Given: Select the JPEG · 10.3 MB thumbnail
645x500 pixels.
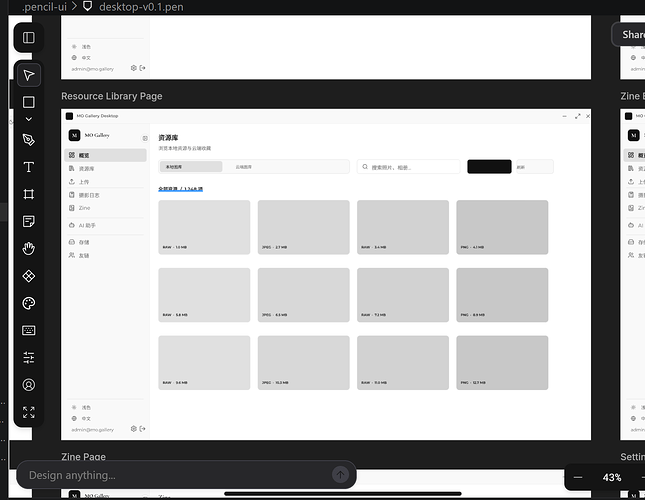Looking at the screenshot, I should [304, 363].
